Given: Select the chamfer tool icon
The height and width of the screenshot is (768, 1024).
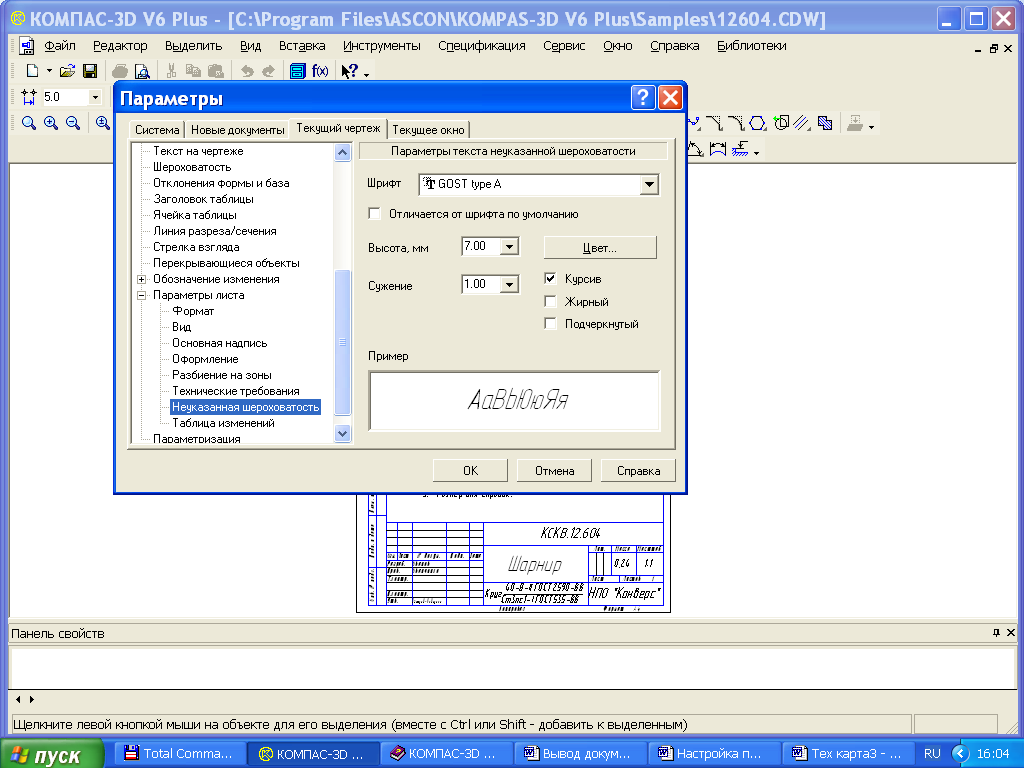Looking at the screenshot, I should 714,123.
